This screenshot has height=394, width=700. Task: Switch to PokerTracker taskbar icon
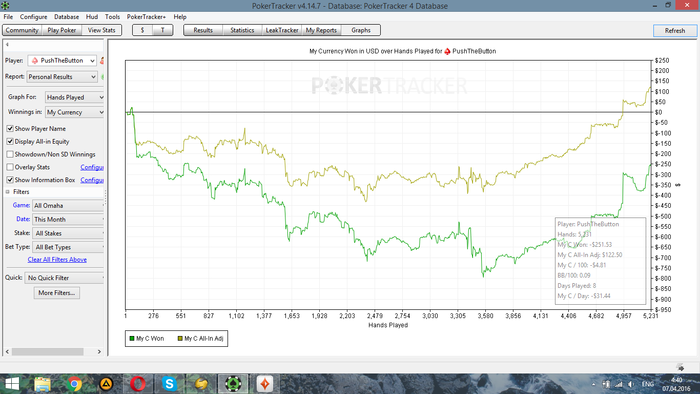click(x=233, y=384)
